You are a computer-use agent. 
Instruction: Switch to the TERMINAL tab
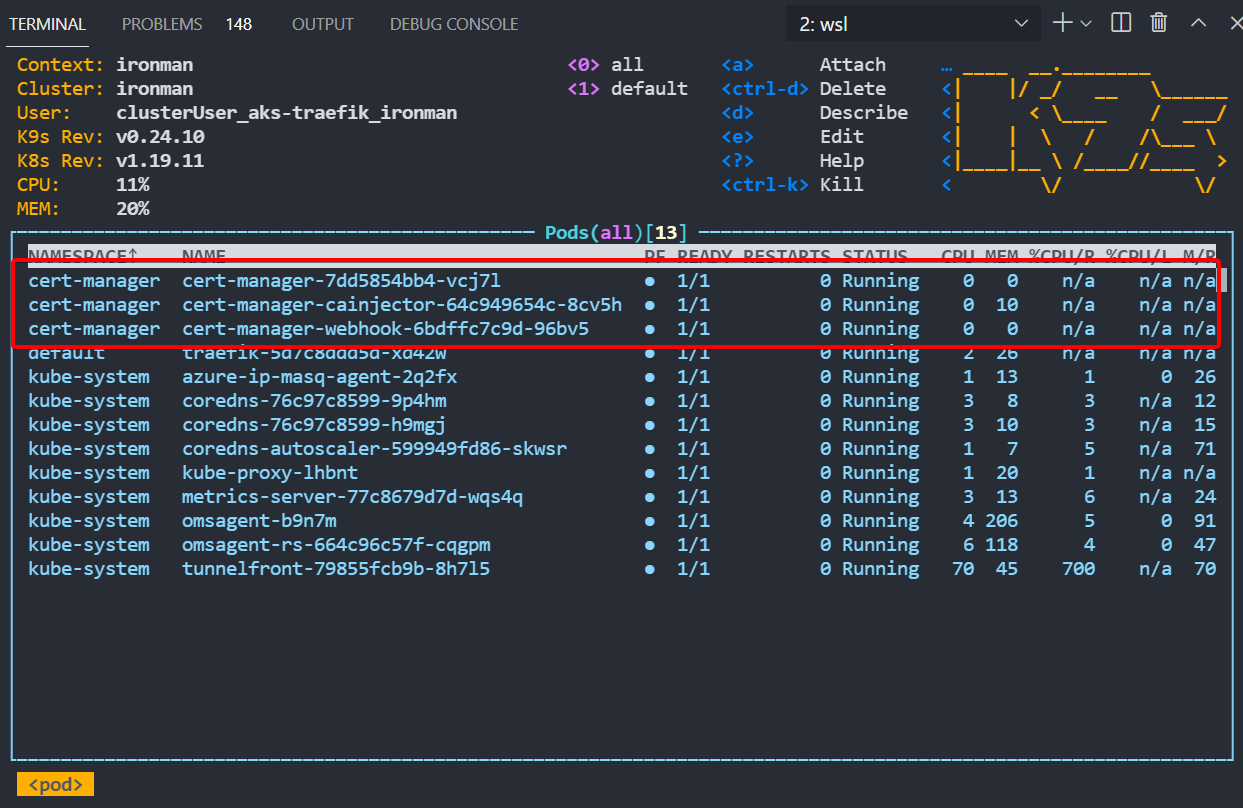[x=48, y=24]
